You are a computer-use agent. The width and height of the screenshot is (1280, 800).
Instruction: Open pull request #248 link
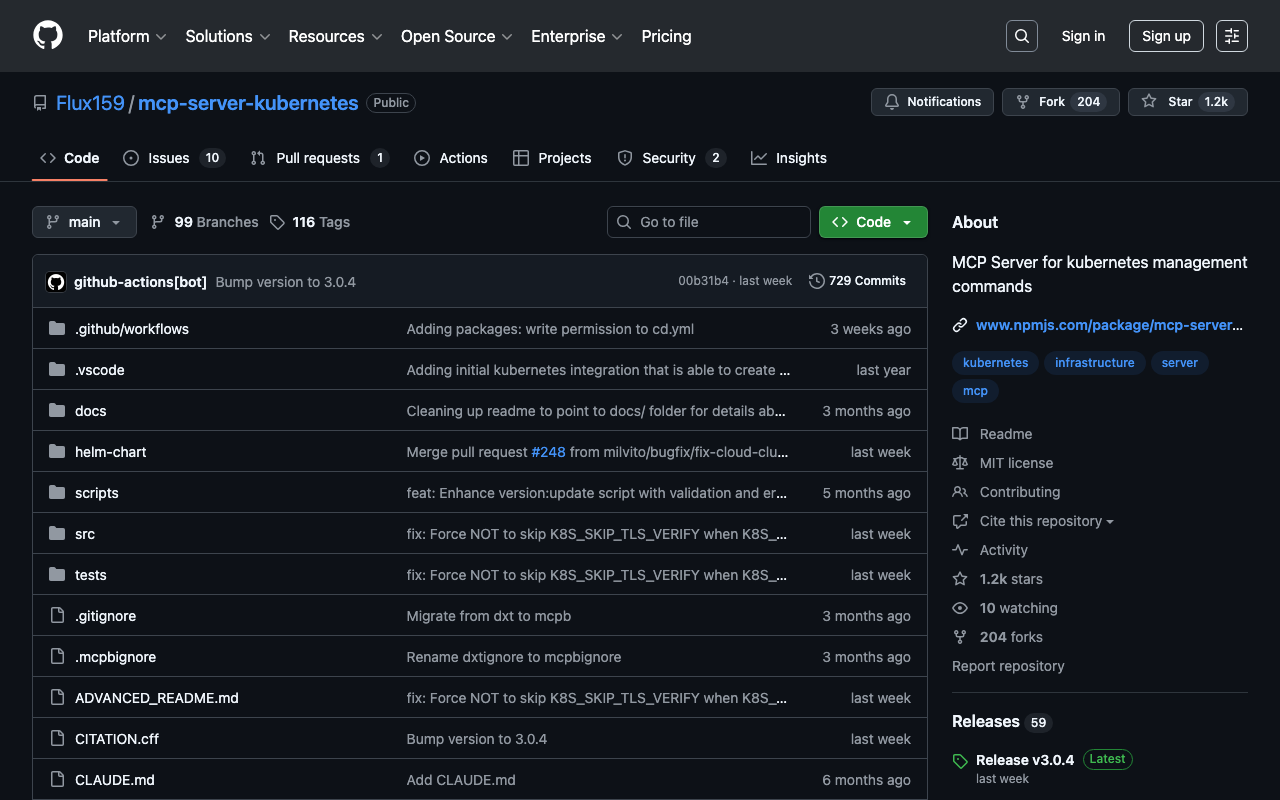pos(548,452)
